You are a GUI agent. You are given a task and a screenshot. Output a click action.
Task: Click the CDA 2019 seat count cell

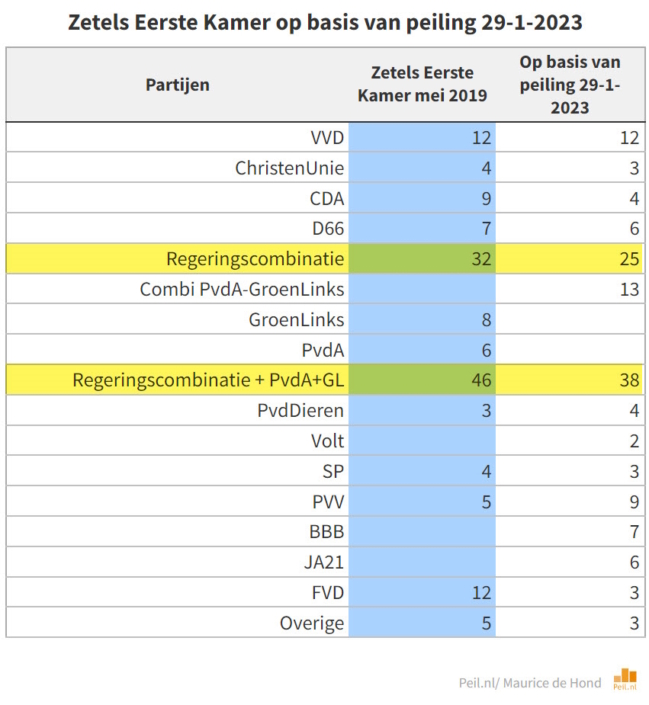(x=422, y=198)
